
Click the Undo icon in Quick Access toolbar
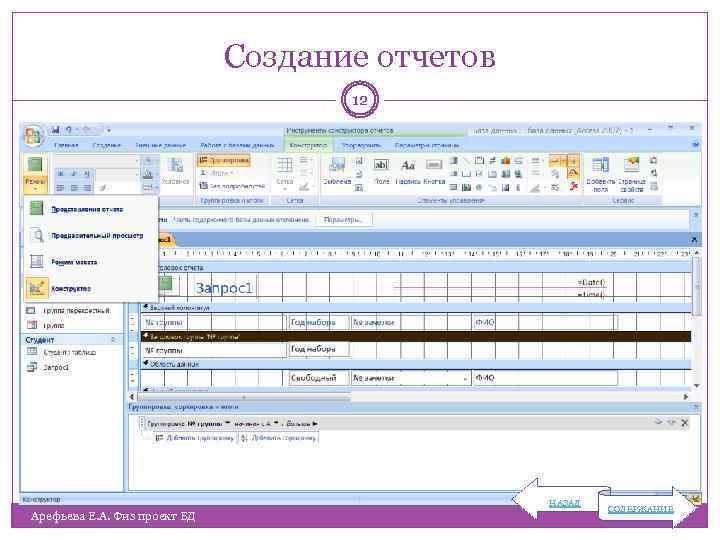pyautogui.click(x=68, y=130)
